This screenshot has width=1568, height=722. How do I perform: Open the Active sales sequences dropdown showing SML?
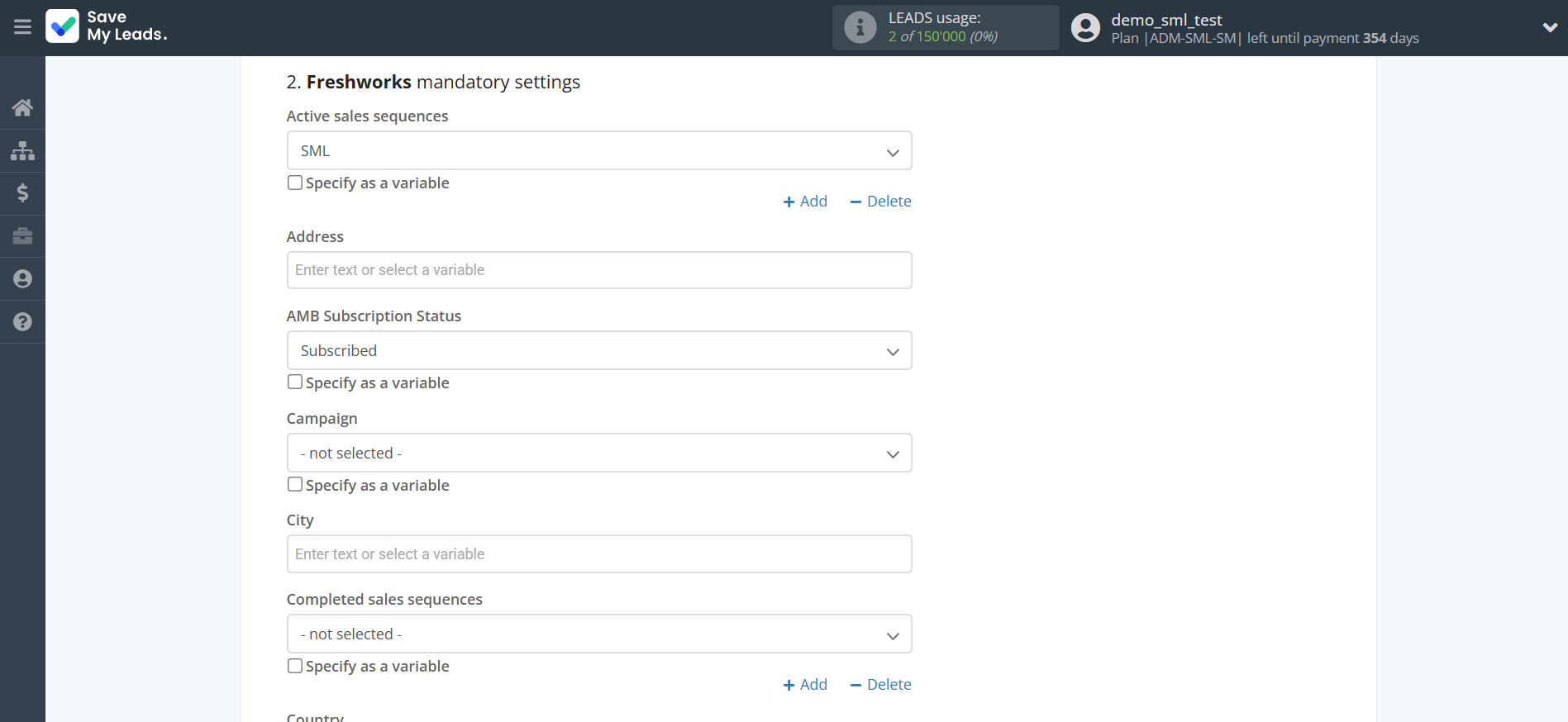[x=598, y=151]
